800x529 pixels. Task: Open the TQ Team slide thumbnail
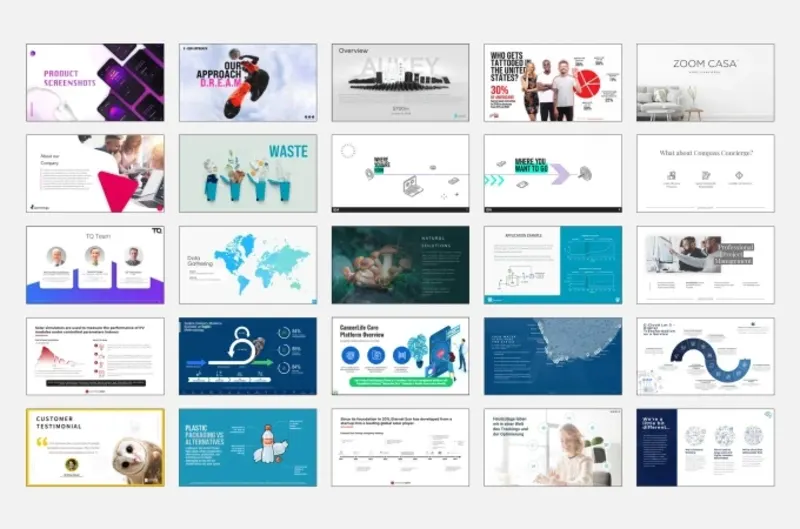[x=95, y=265]
